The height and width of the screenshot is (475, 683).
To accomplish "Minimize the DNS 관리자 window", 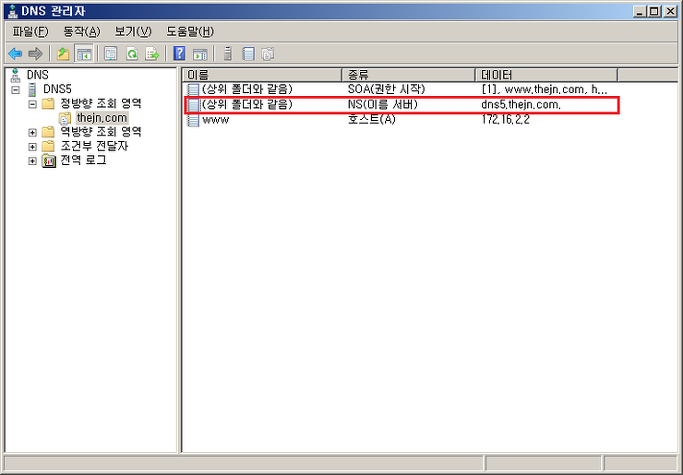I will click(x=639, y=11).
